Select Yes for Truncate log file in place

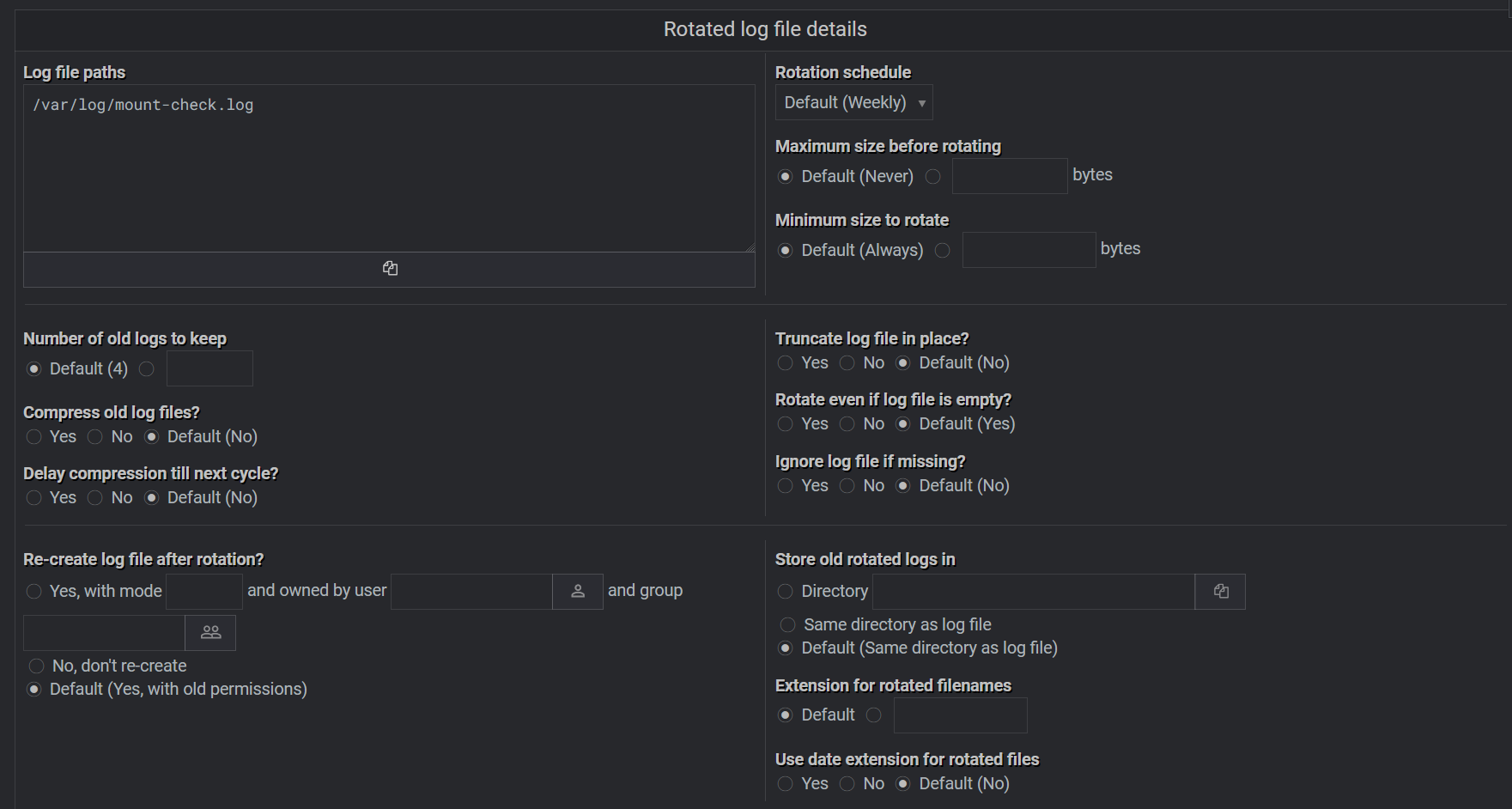pyautogui.click(x=785, y=363)
